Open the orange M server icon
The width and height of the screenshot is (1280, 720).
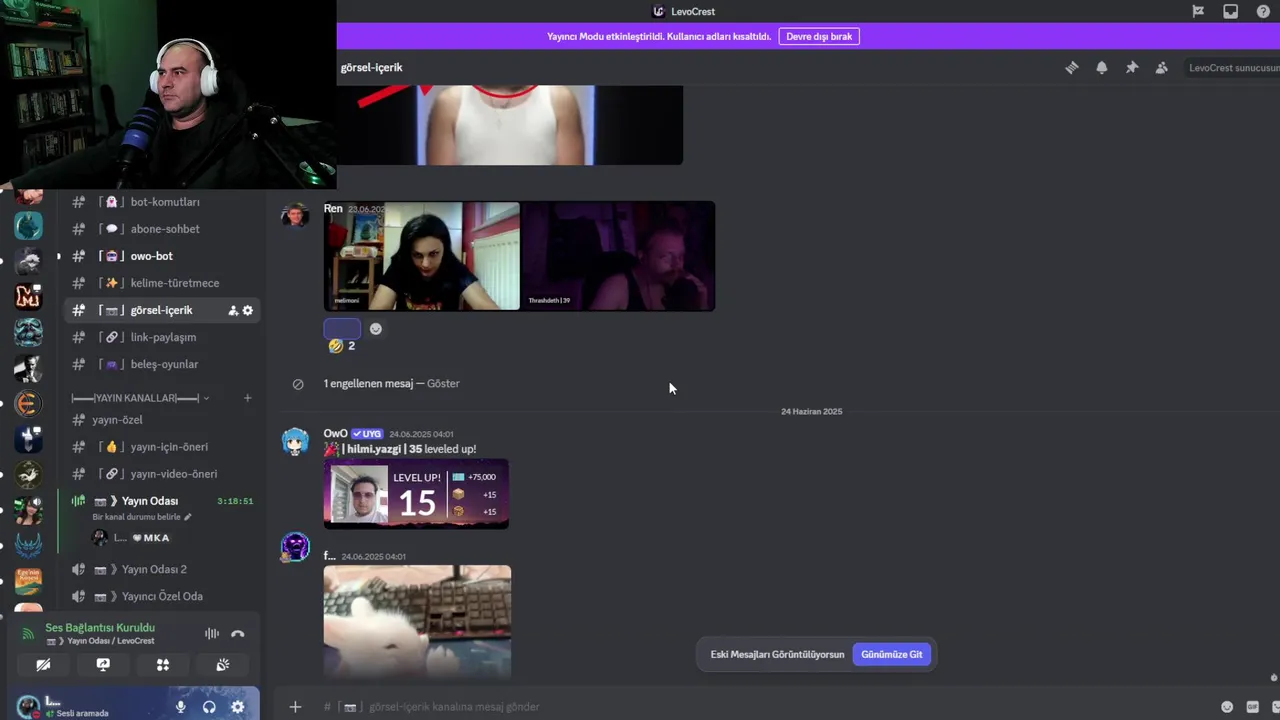click(28, 296)
